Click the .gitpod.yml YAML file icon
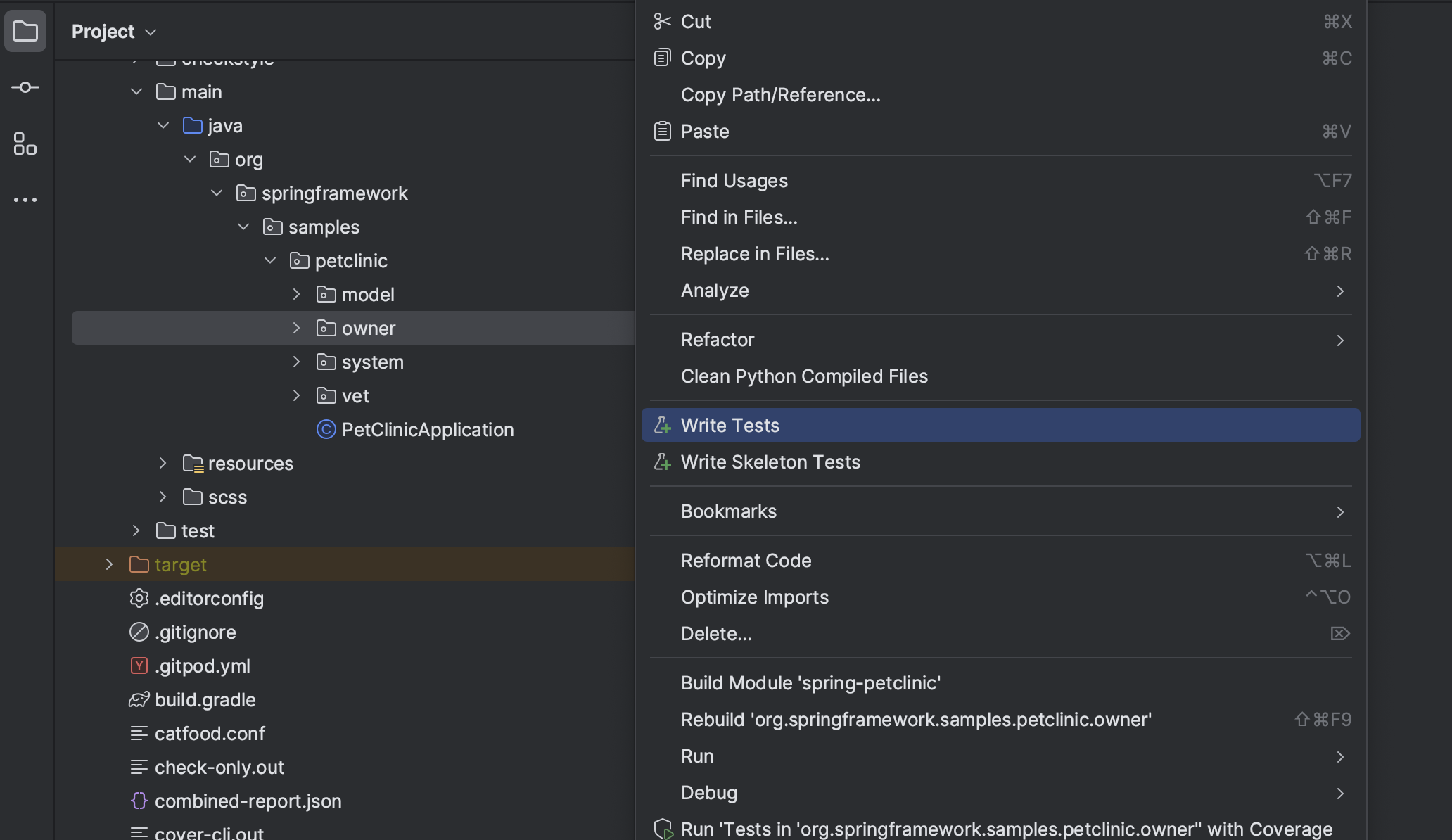 coord(139,666)
